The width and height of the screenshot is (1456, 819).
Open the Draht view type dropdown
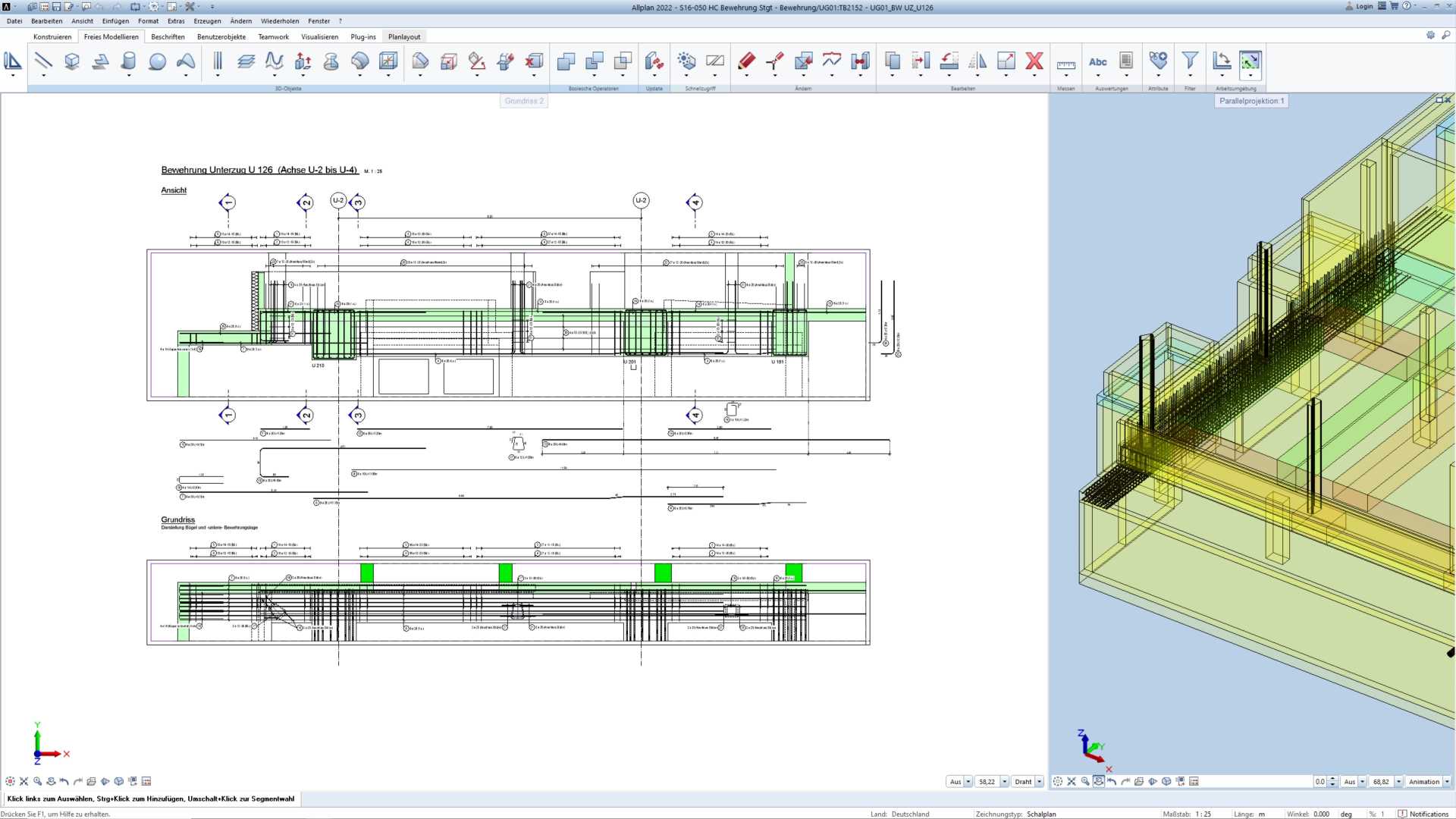click(1039, 782)
